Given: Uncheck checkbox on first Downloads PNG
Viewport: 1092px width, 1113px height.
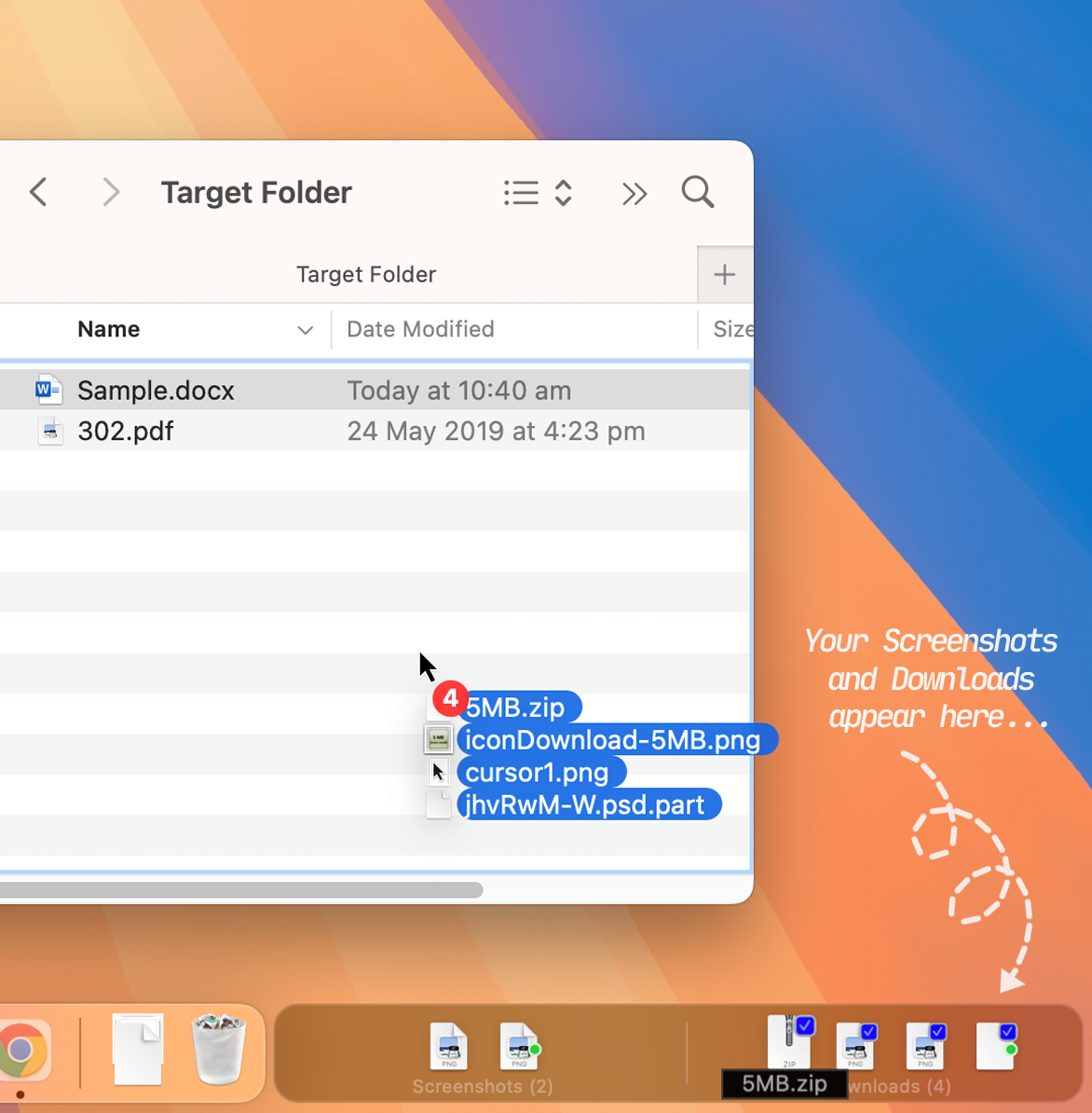Looking at the screenshot, I should [869, 1031].
